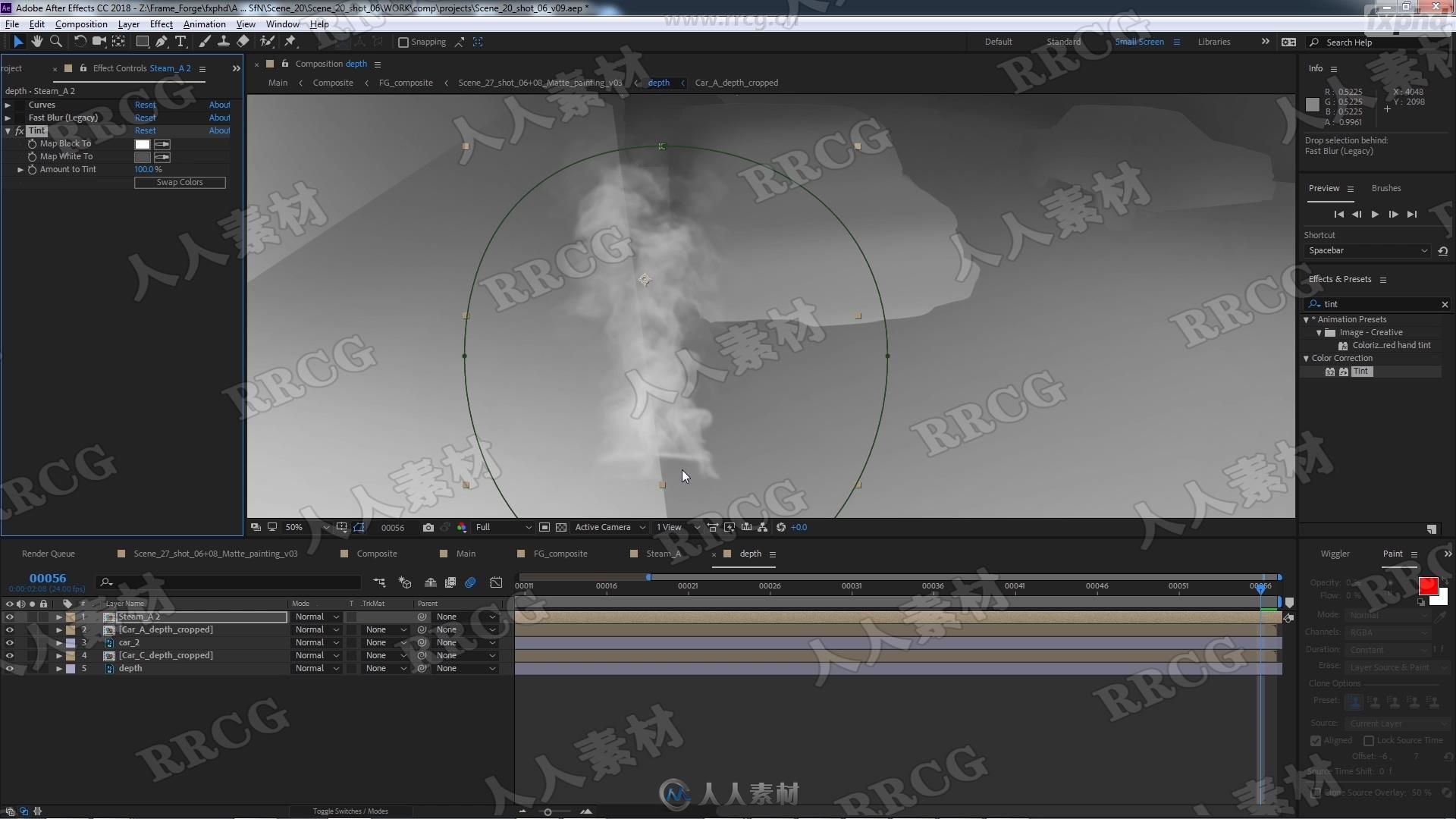Play the preview with play button
This screenshot has width=1456, height=819.
tap(1375, 215)
